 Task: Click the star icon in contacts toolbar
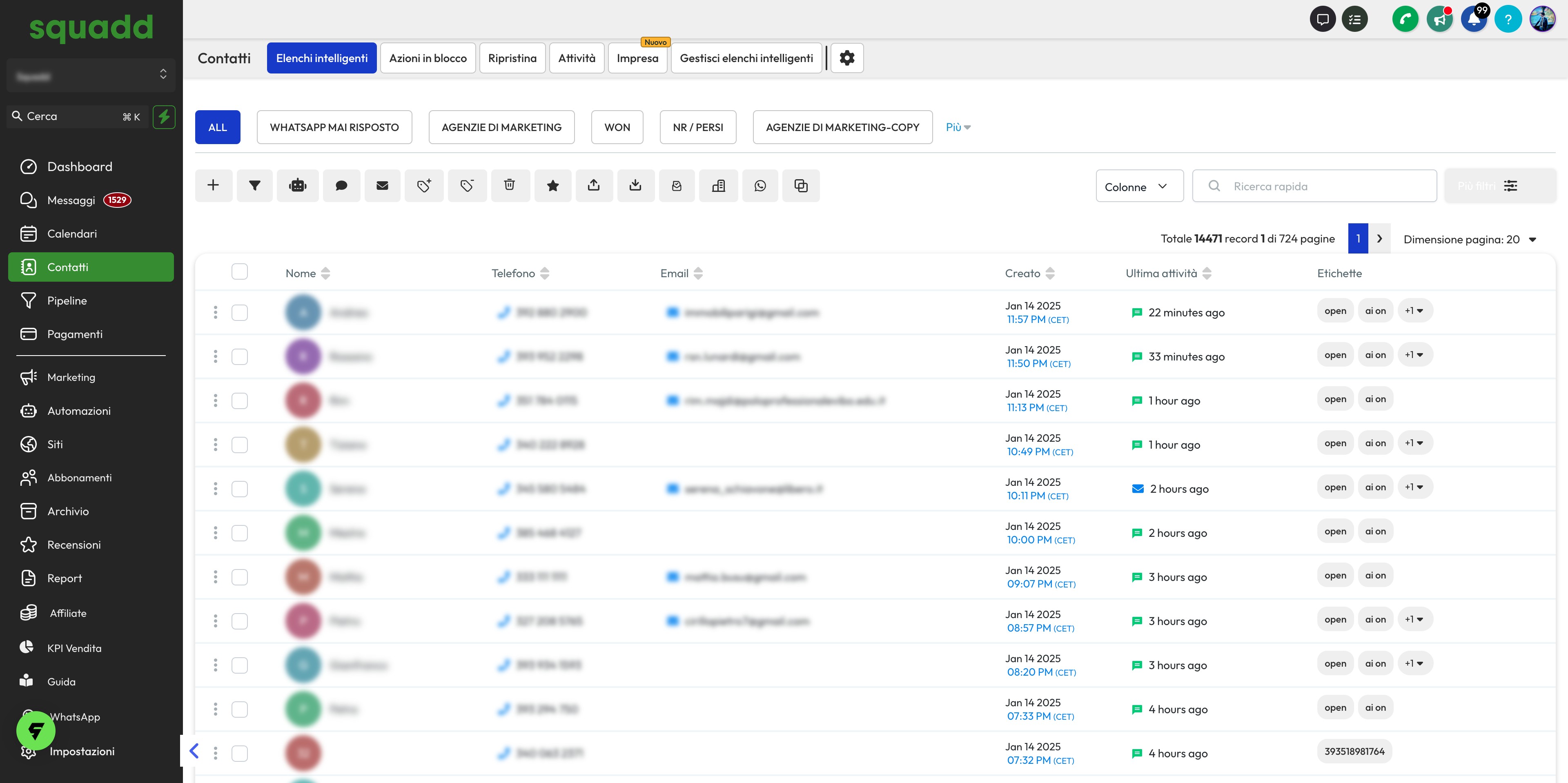point(553,186)
